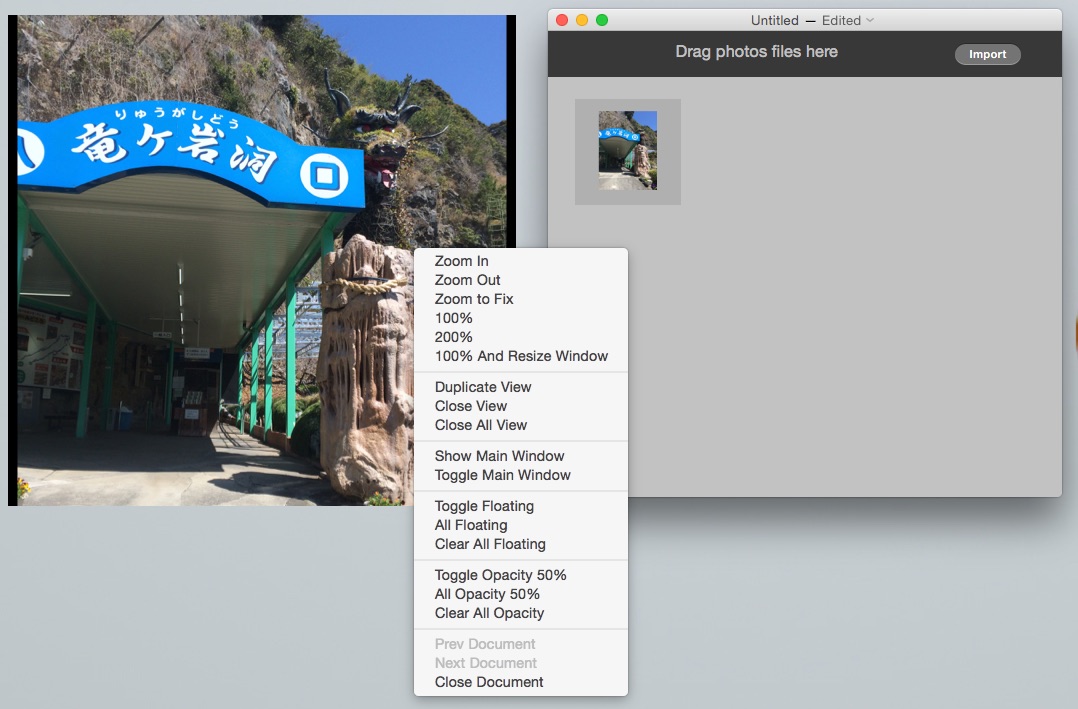The image size is (1078, 709).
Task: Choose Show Main Window
Action: [x=520, y=456]
